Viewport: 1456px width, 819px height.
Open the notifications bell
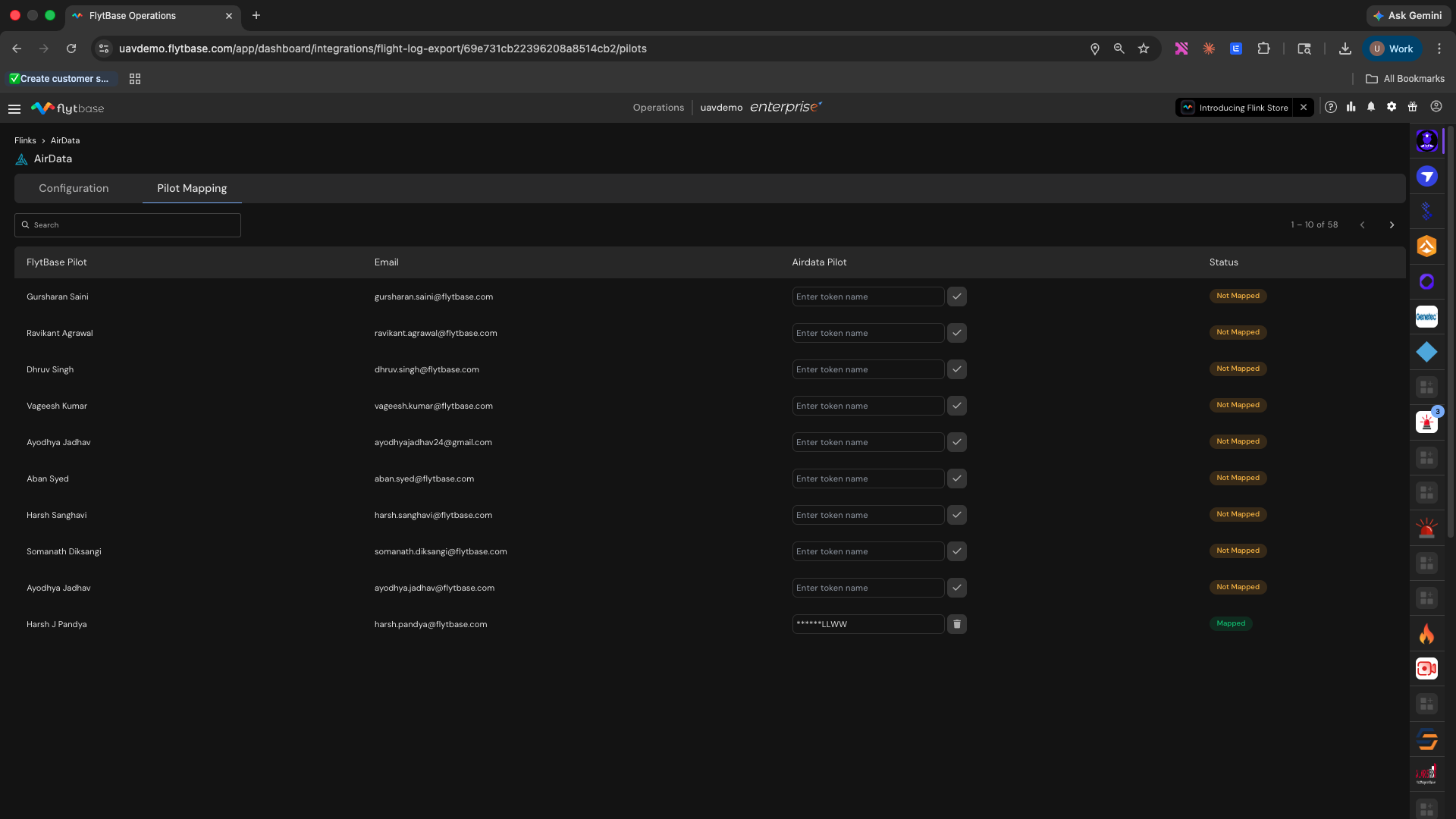coord(1371,108)
